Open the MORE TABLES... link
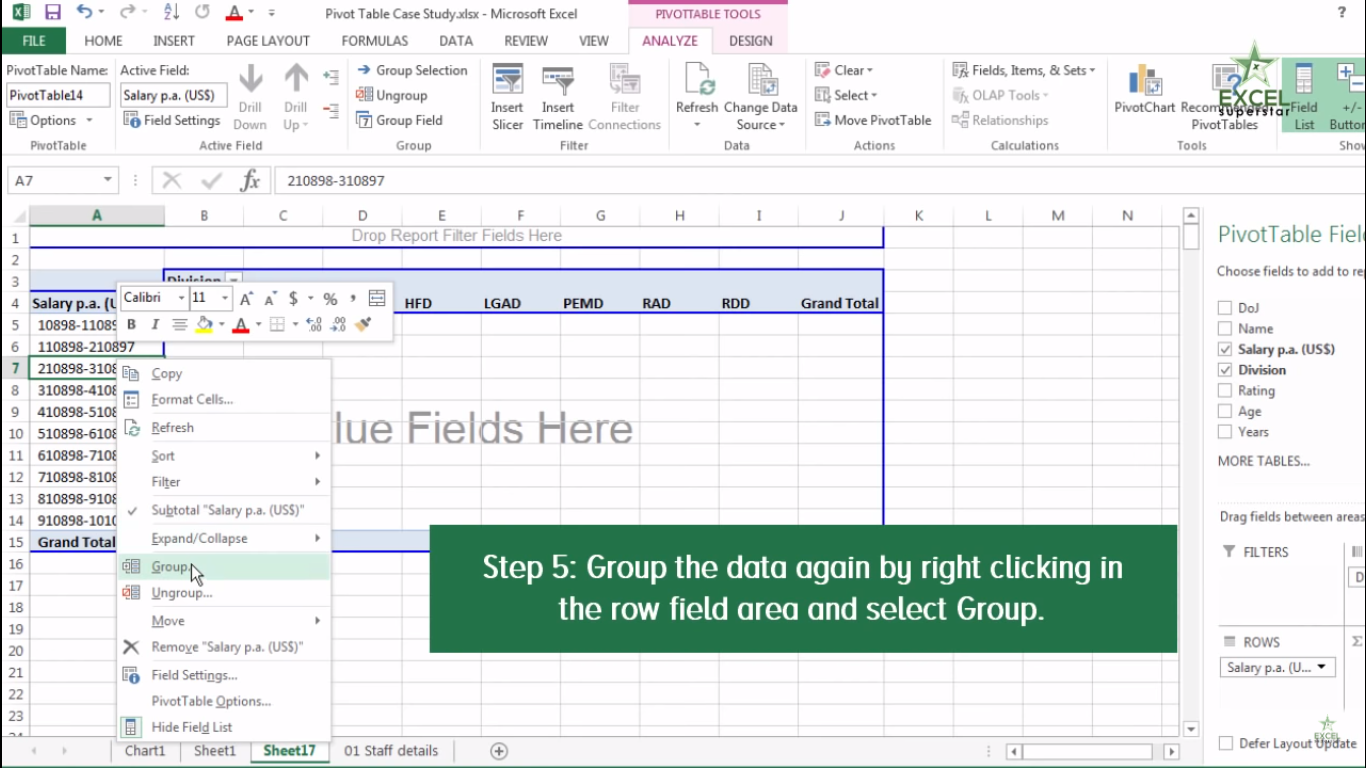 pos(1263,461)
